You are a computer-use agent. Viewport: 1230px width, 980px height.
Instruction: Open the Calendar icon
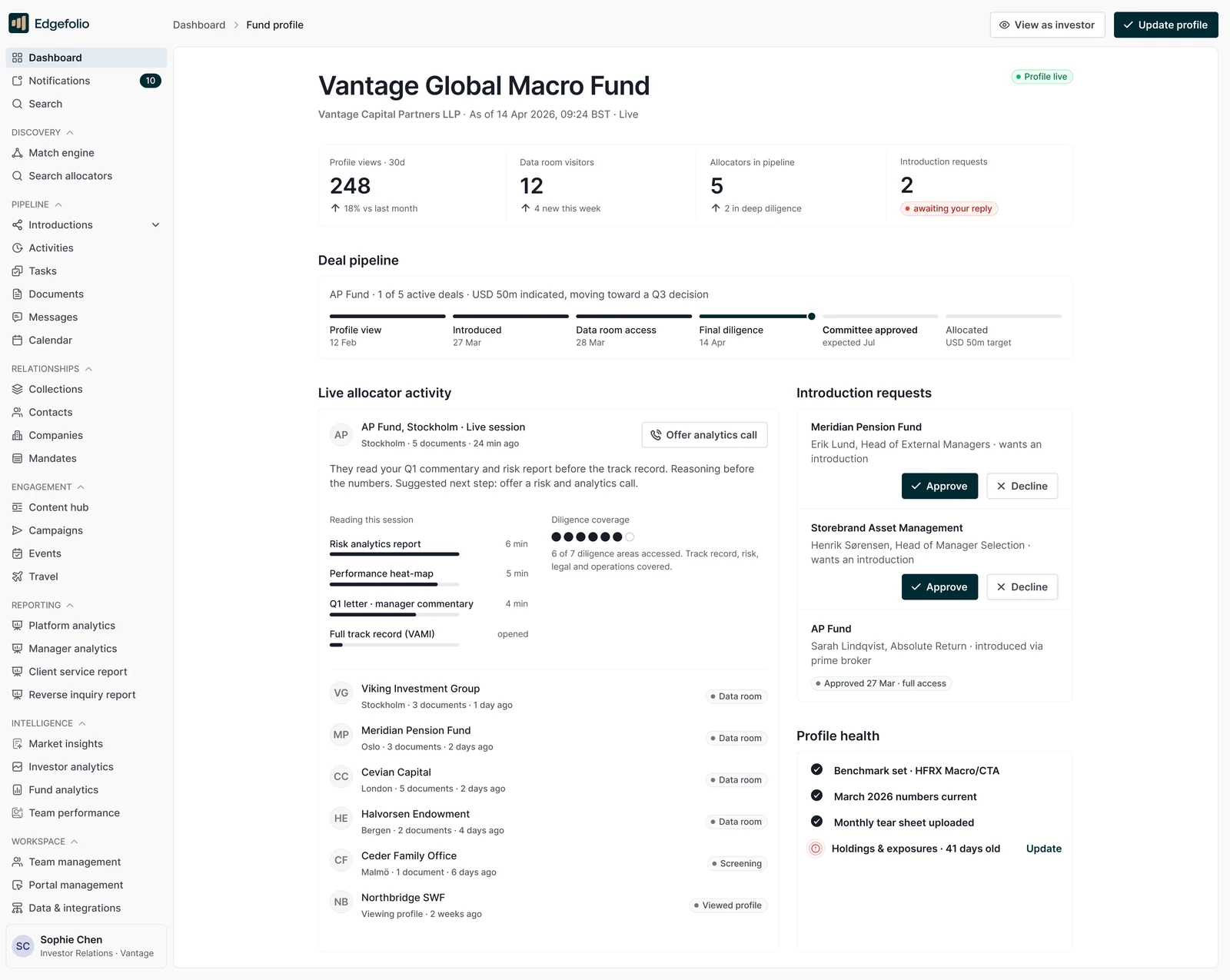tap(17, 341)
